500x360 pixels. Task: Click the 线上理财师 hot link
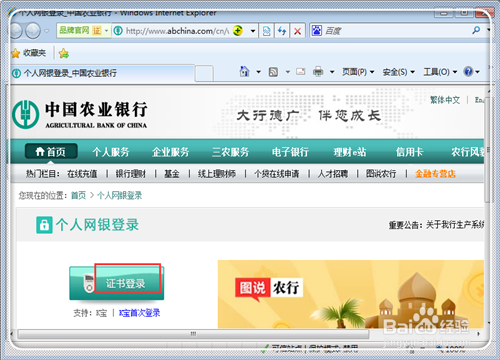pos(217,174)
